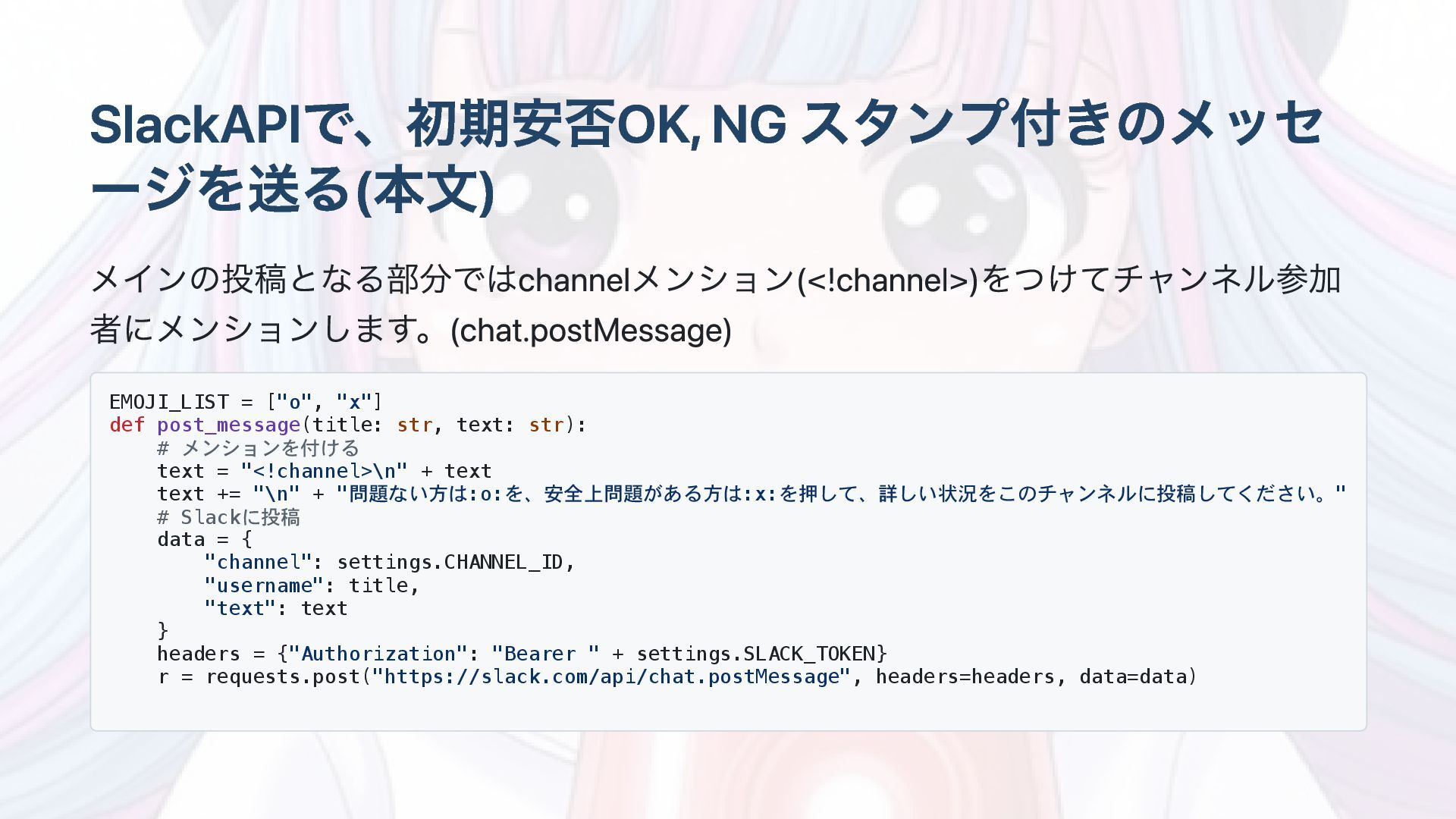Click the paragraph line mentioning (<!channel>)
1456x819 pixels.
(x=715, y=279)
